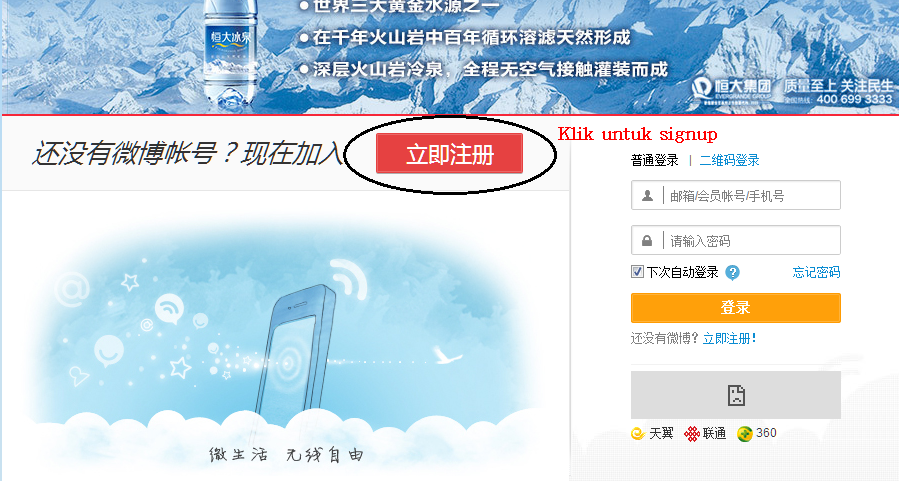Click the 恒大集团 logo in banner
The height and width of the screenshot is (481, 899).
tap(732, 88)
